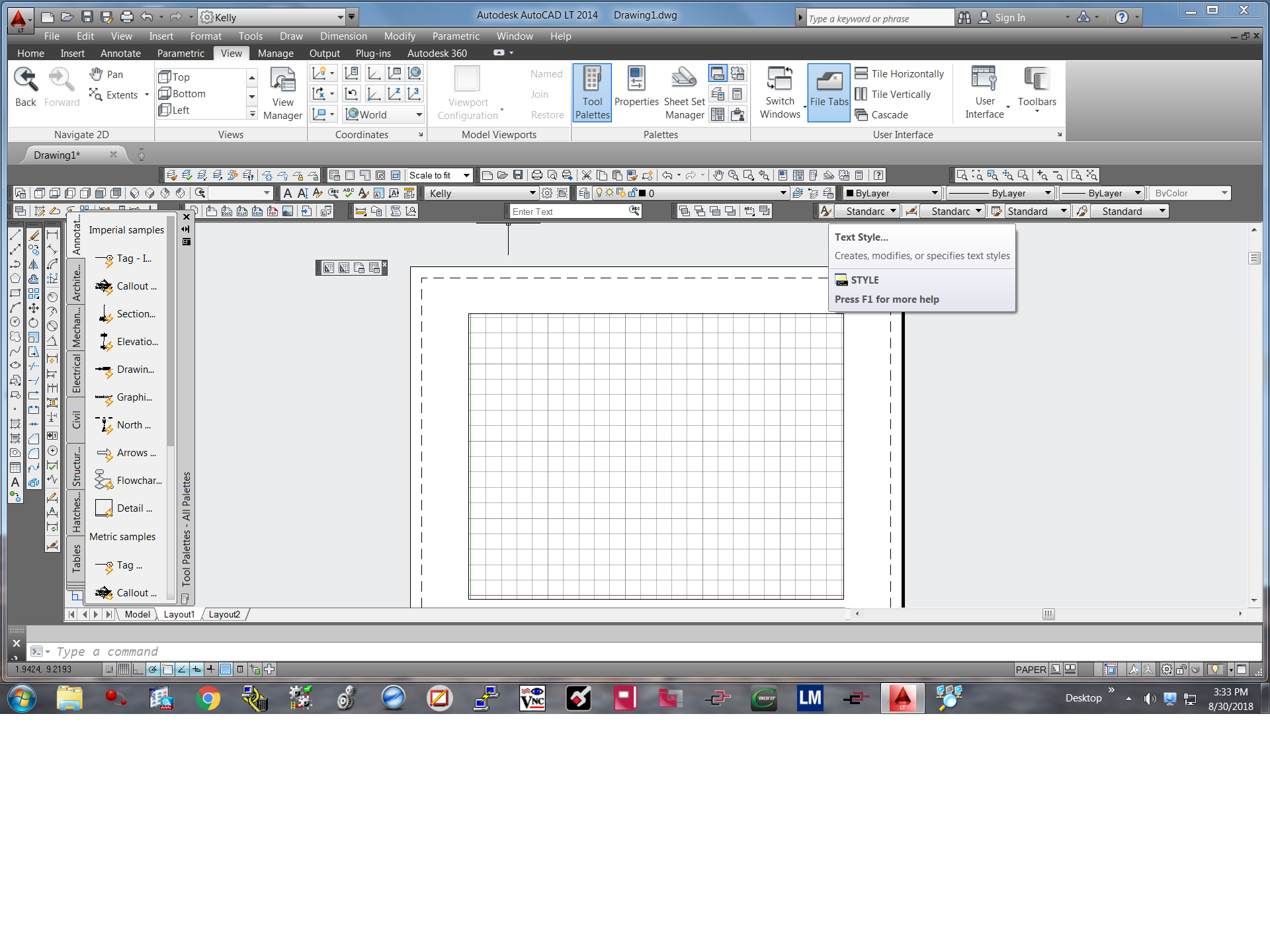Click the Cascade windows icon

click(861, 114)
